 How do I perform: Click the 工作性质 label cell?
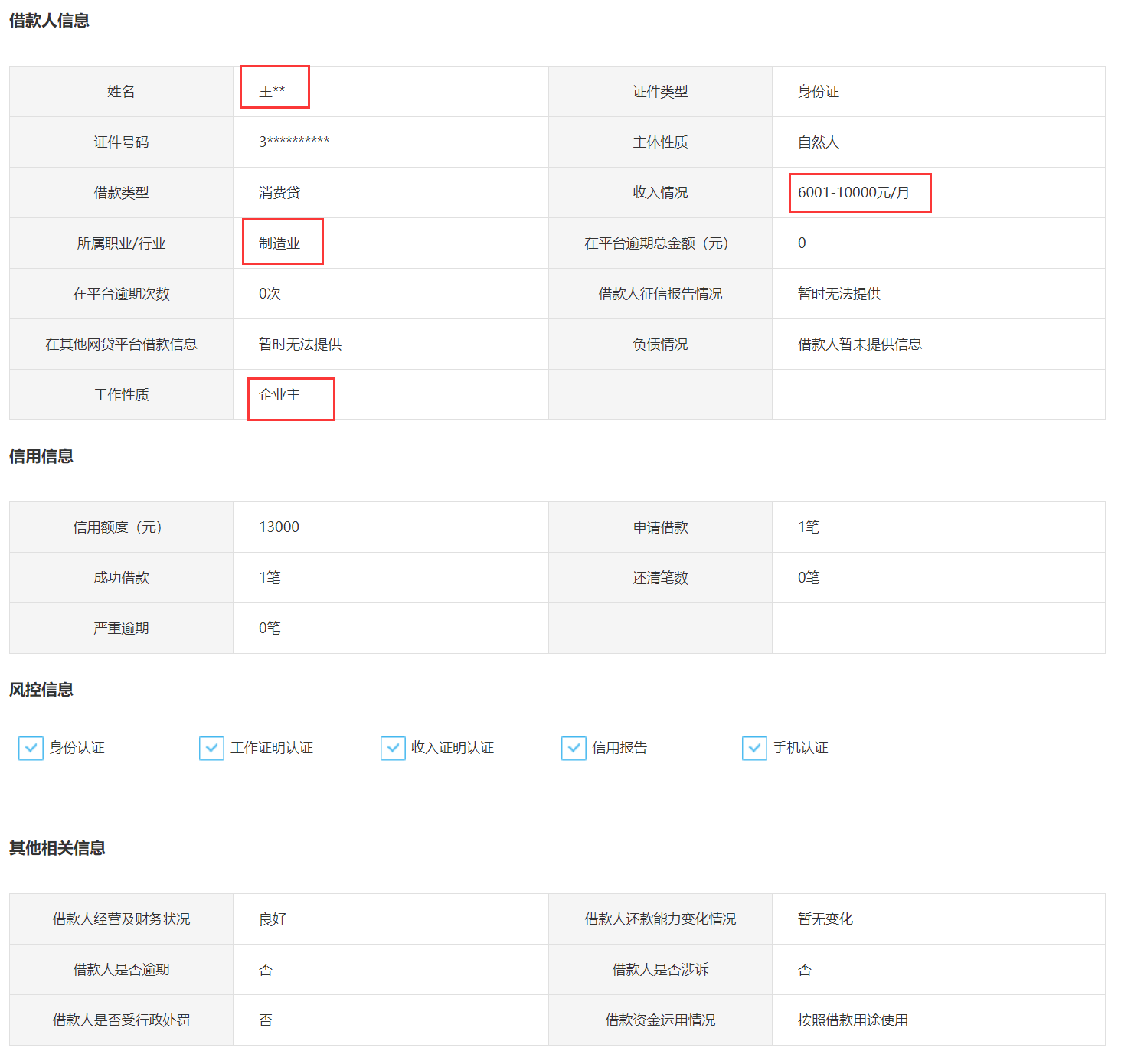pyautogui.click(x=121, y=395)
